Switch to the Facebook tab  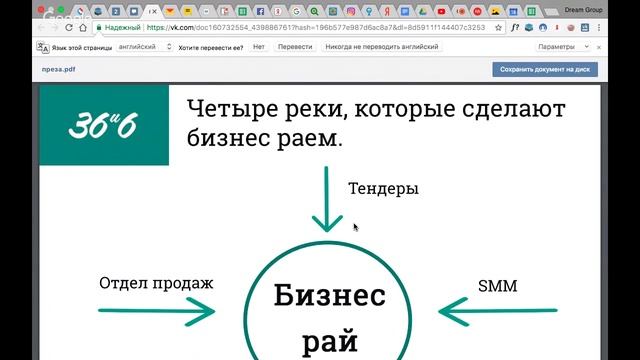pos(260,11)
